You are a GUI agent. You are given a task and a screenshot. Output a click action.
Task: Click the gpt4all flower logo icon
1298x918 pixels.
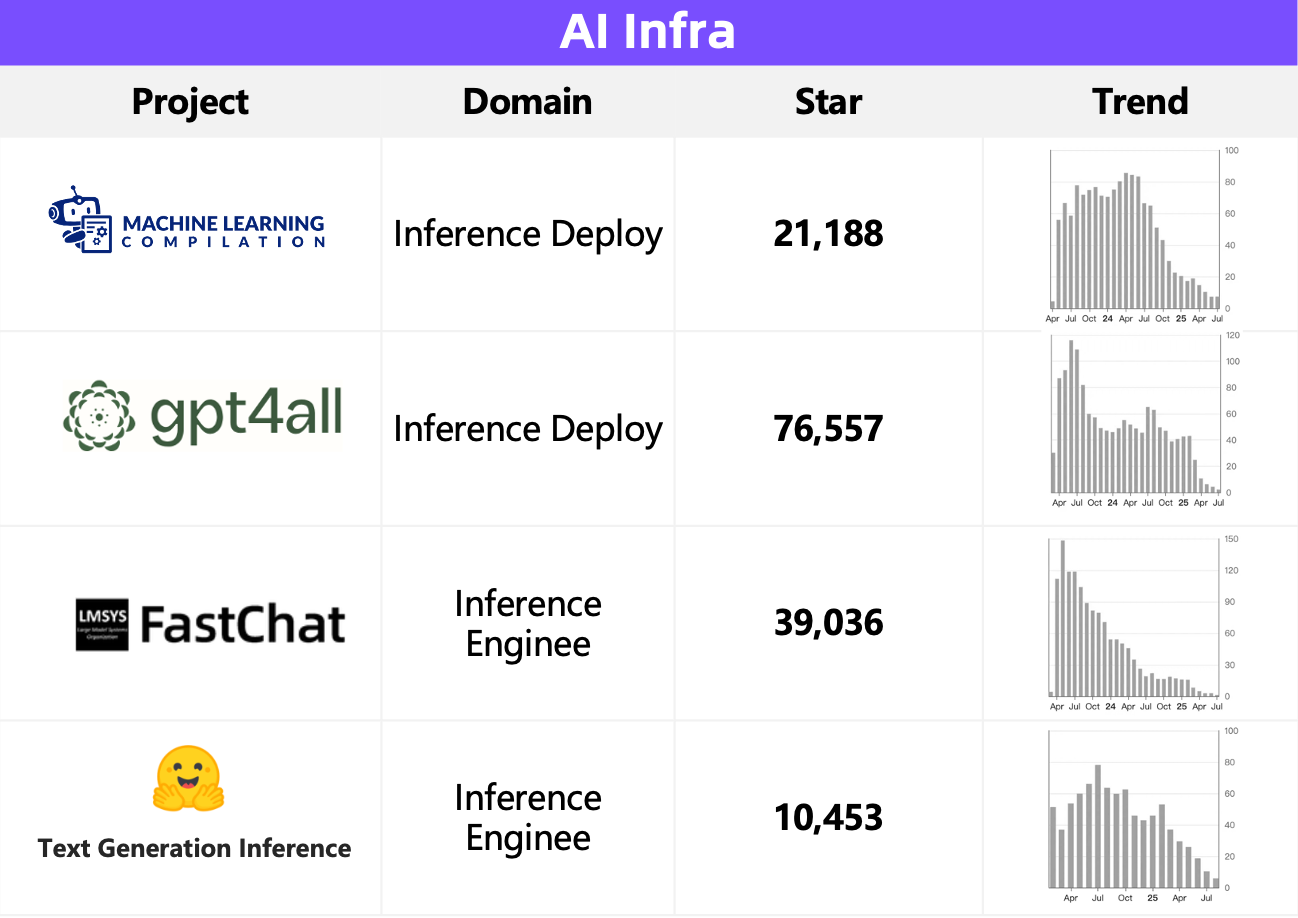click(99, 415)
